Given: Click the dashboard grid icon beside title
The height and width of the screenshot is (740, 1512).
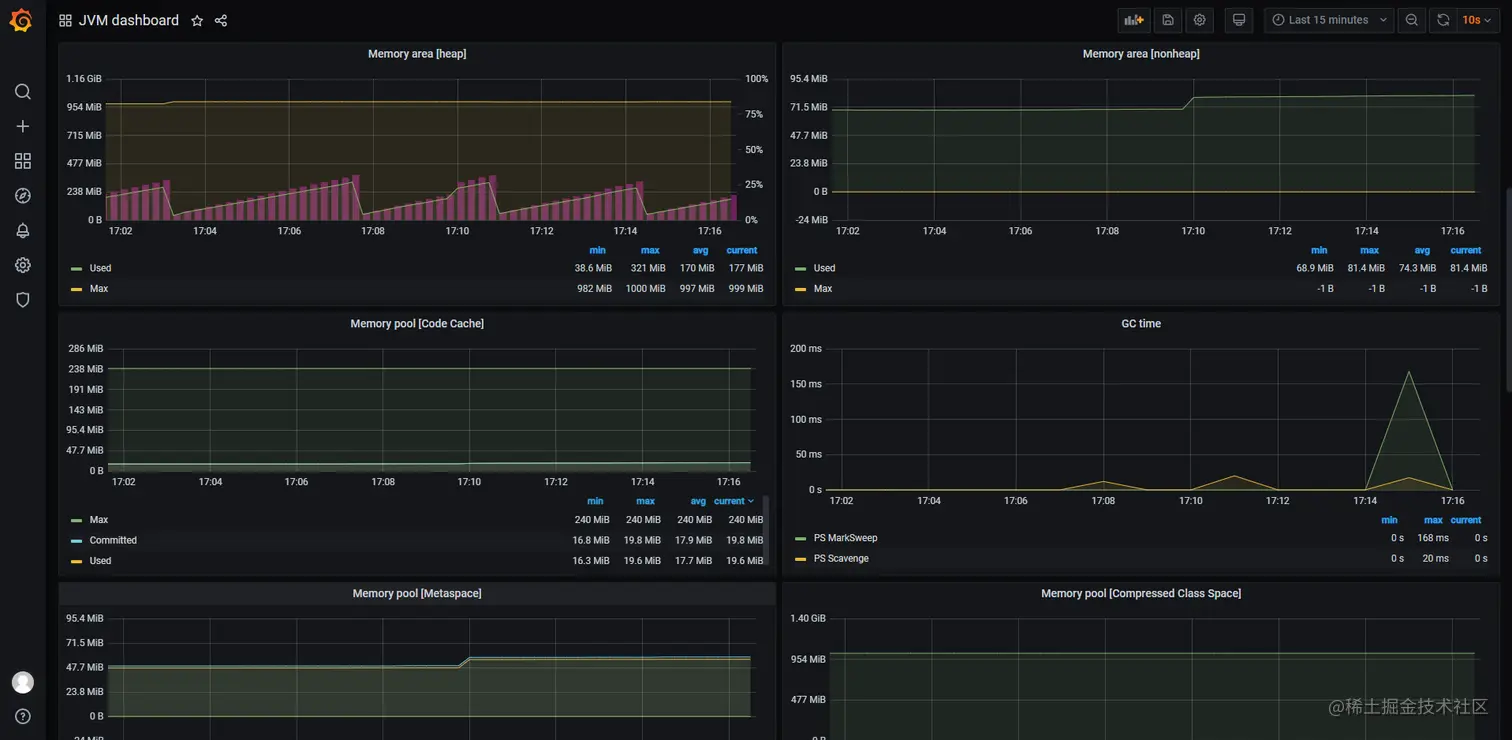Looking at the screenshot, I should (65, 20).
